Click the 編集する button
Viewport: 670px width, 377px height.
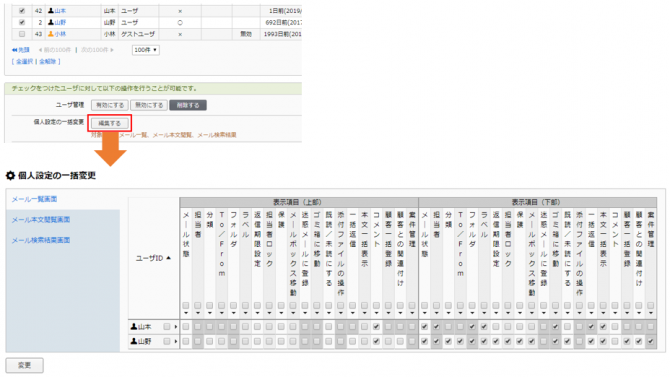point(110,123)
